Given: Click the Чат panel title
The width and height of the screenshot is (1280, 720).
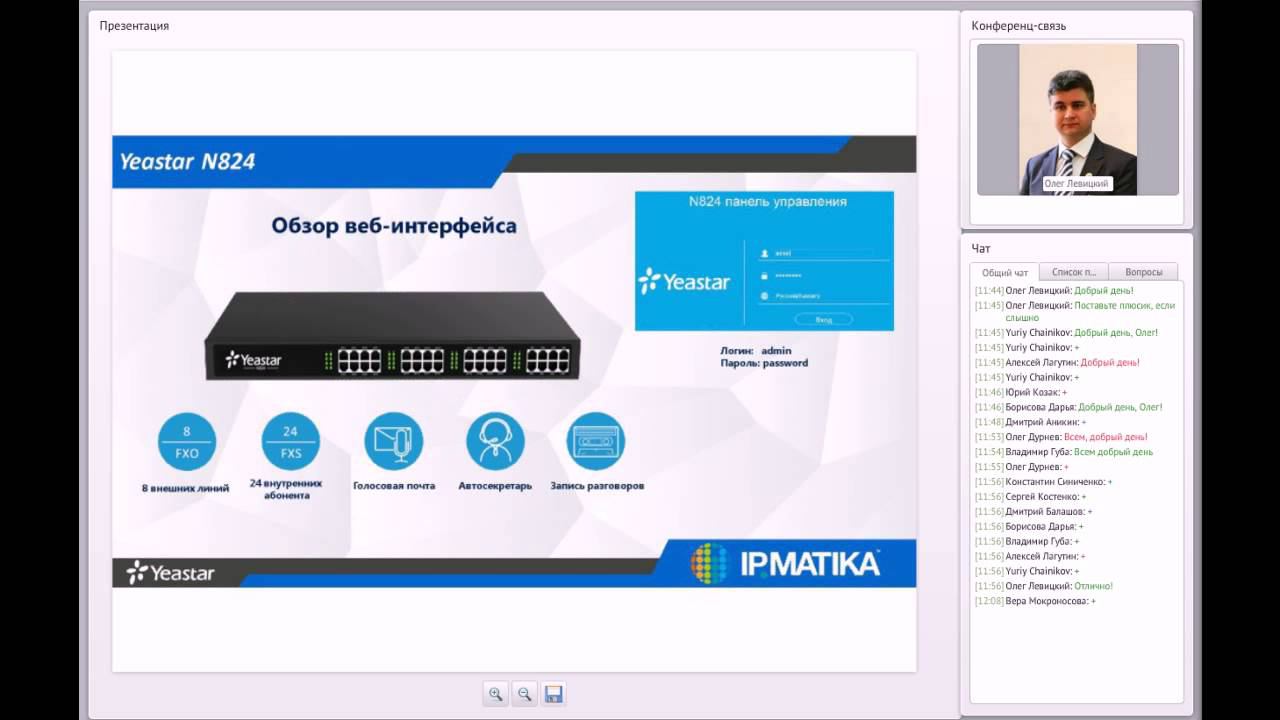Looking at the screenshot, I should [981, 248].
